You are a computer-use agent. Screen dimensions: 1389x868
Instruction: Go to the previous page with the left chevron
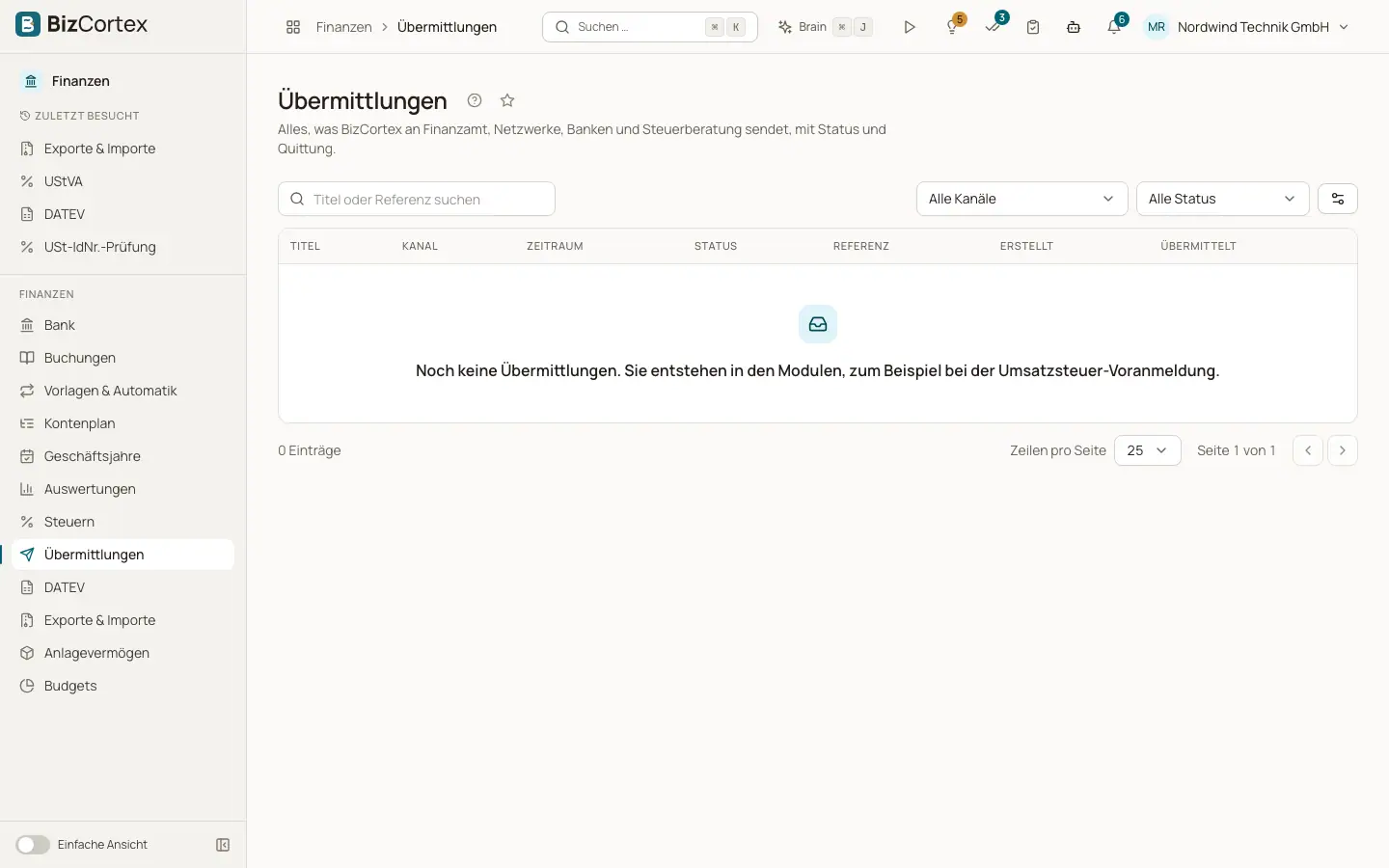(1308, 450)
